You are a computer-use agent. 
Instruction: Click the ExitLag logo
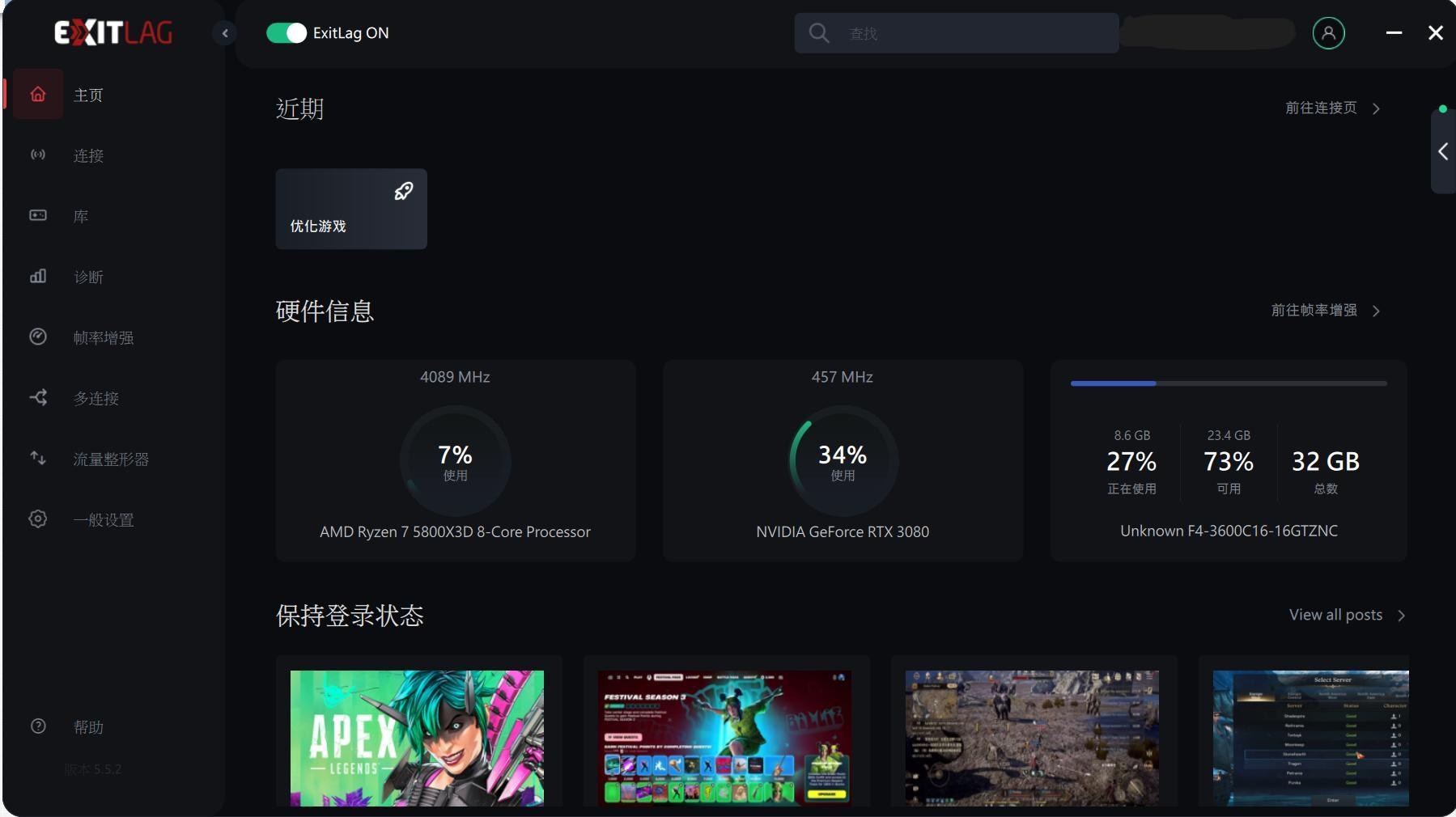coord(113,32)
